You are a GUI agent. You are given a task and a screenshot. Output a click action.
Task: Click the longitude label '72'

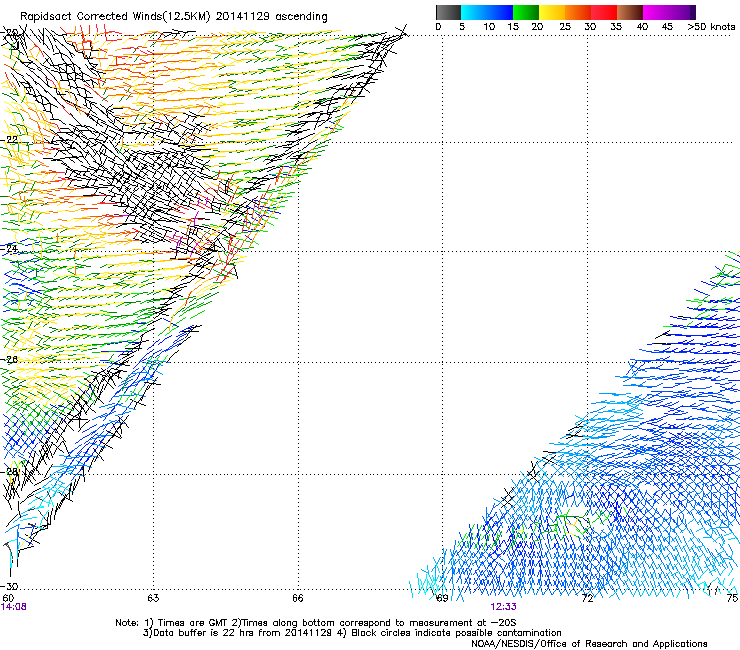(587, 598)
